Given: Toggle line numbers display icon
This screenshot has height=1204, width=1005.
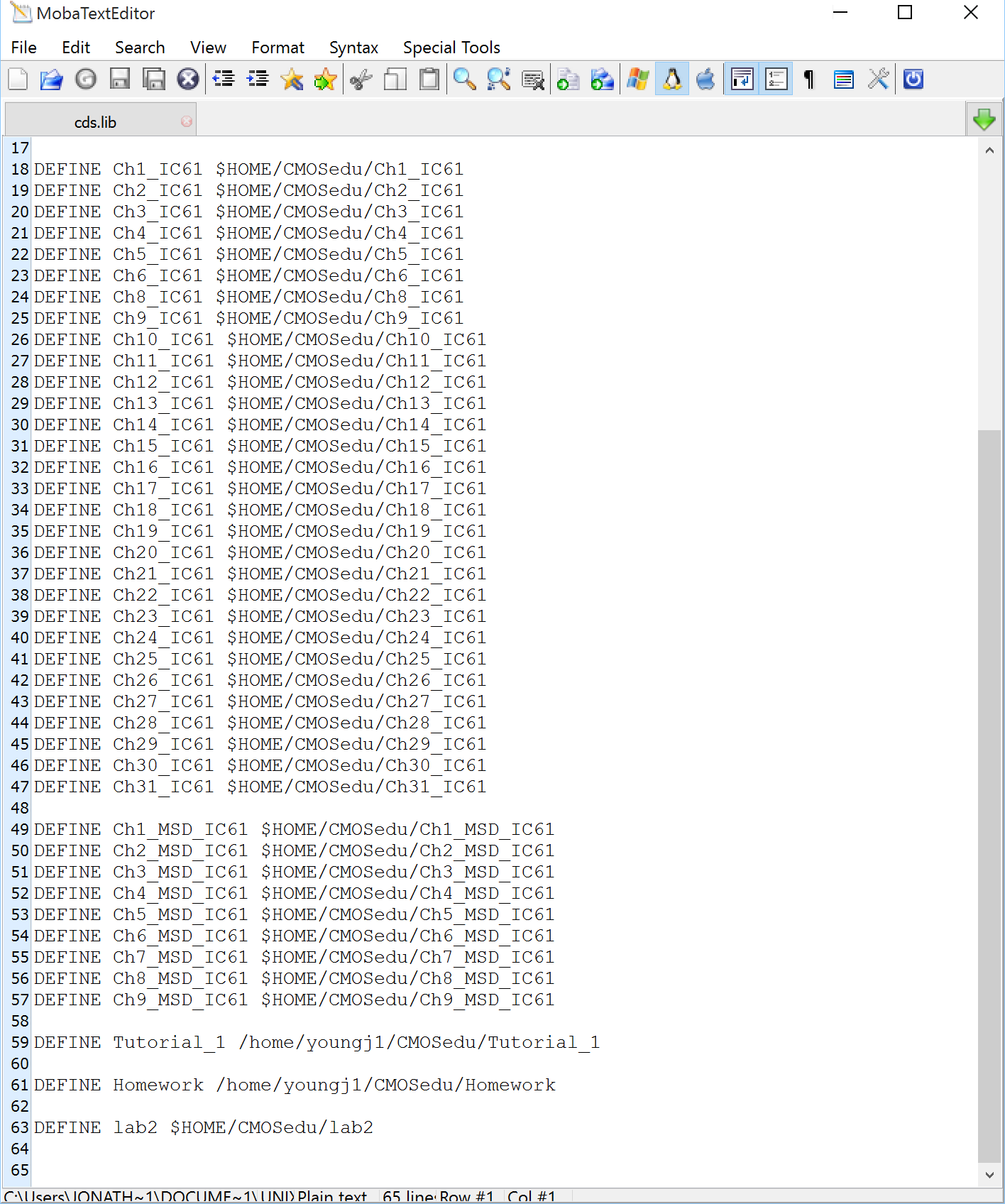Looking at the screenshot, I should [776, 80].
